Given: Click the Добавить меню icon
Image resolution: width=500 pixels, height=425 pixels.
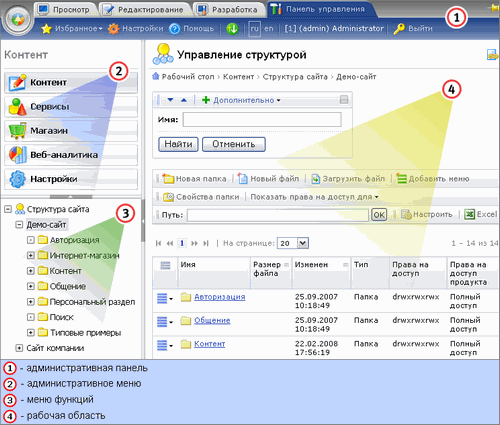Looking at the screenshot, I should [402, 179].
